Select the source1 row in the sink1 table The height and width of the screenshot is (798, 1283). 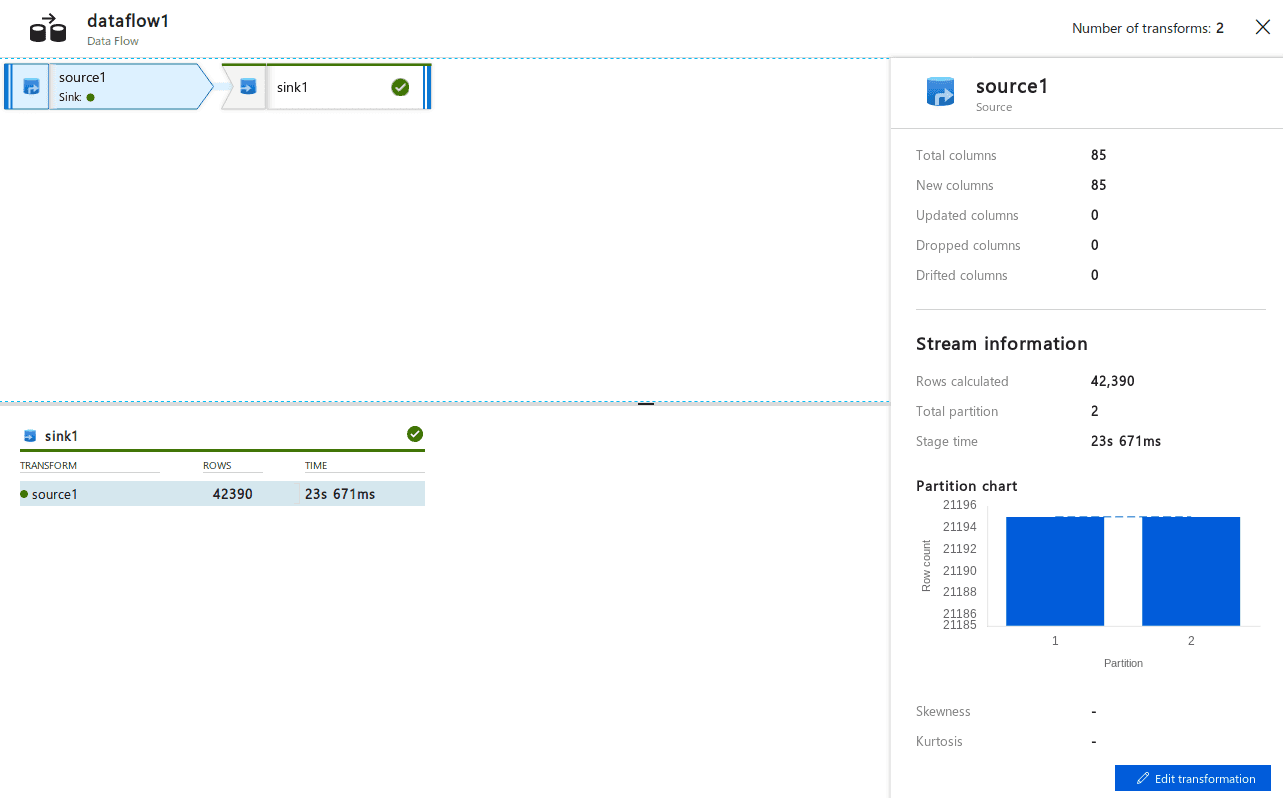pyautogui.click(x=222, y=494)
